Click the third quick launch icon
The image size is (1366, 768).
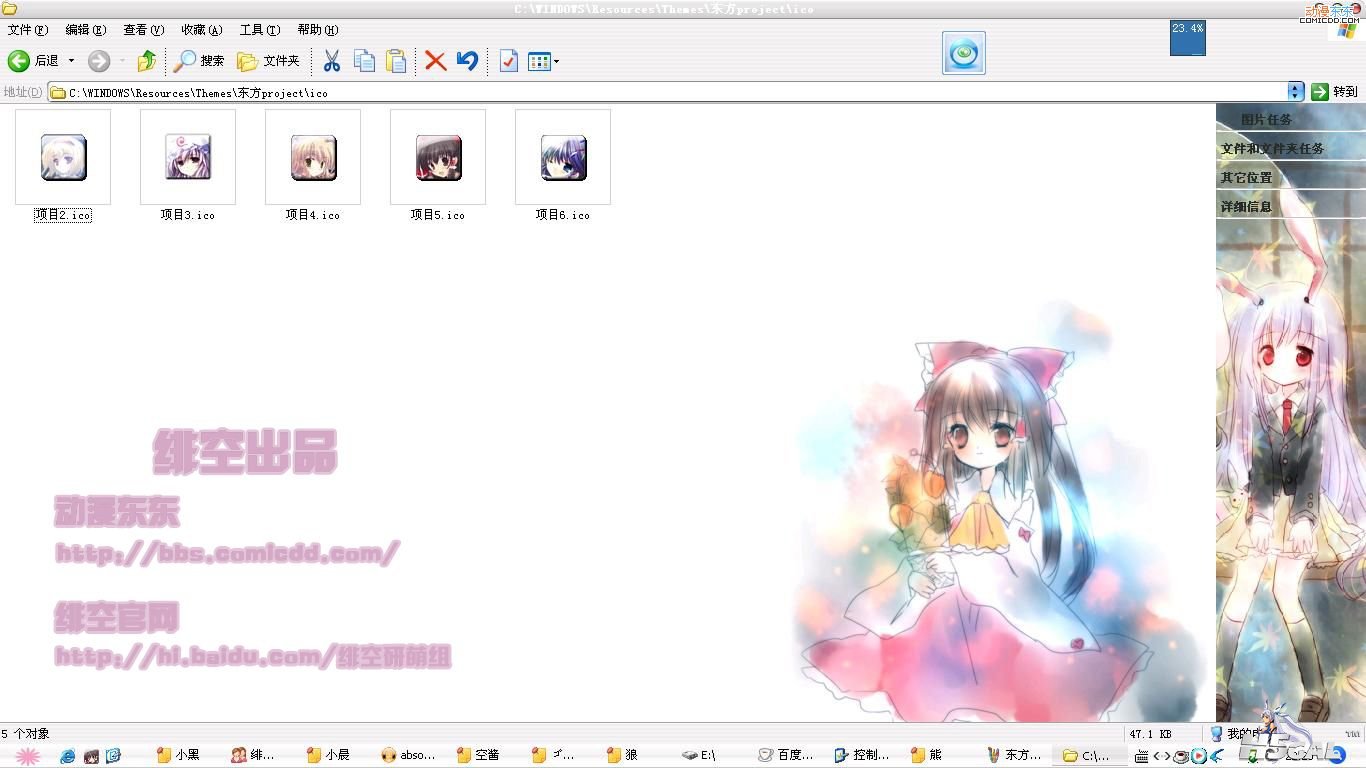pyautogui.click(x=113, y=756)
